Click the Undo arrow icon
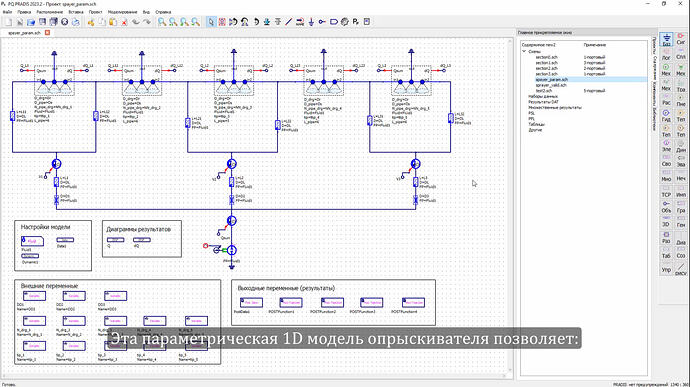Image resolution: width=690 pixels, height=387 pixels. pos(136,22)
